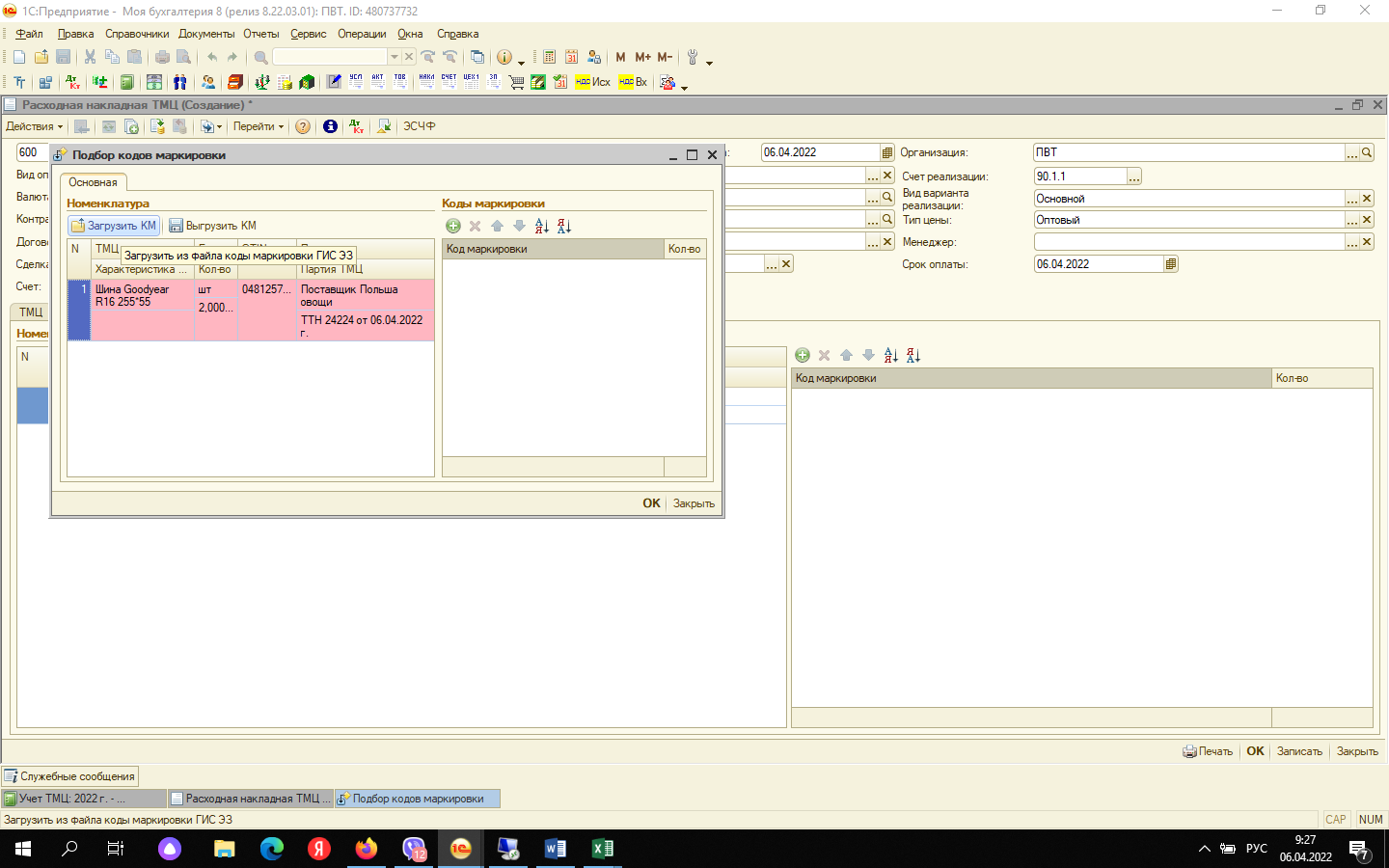1389x868 pixels.
Task: Click Выгрузить КМ to export marking codes
Action: pyautogui.click(x=213, y=226)
